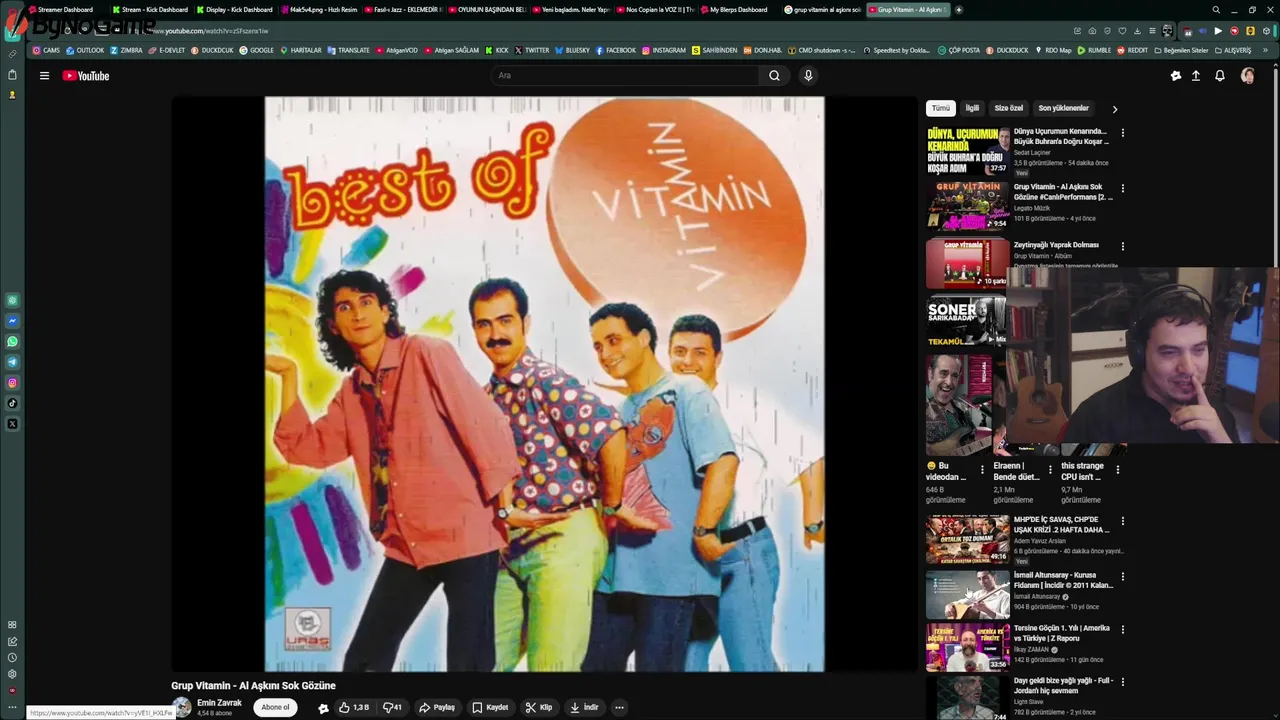Click the browser toolbar downloads icon
Image resolution: width=1280 pixels, height=720 pixels.
[1137, 31]
